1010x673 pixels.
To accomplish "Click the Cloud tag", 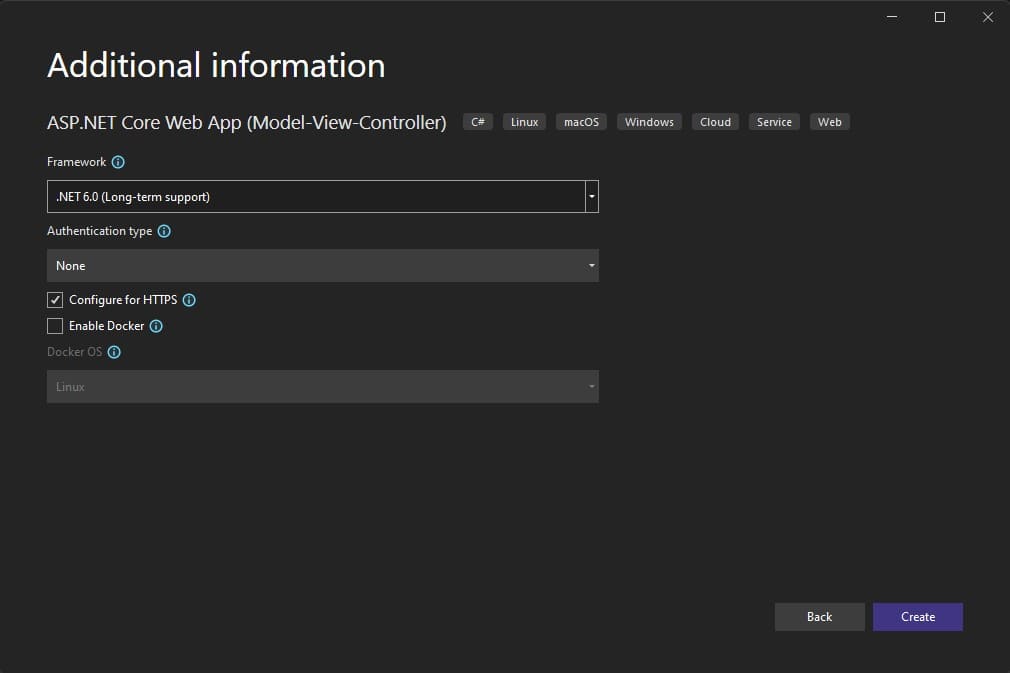I will click(x=714, y=121).
